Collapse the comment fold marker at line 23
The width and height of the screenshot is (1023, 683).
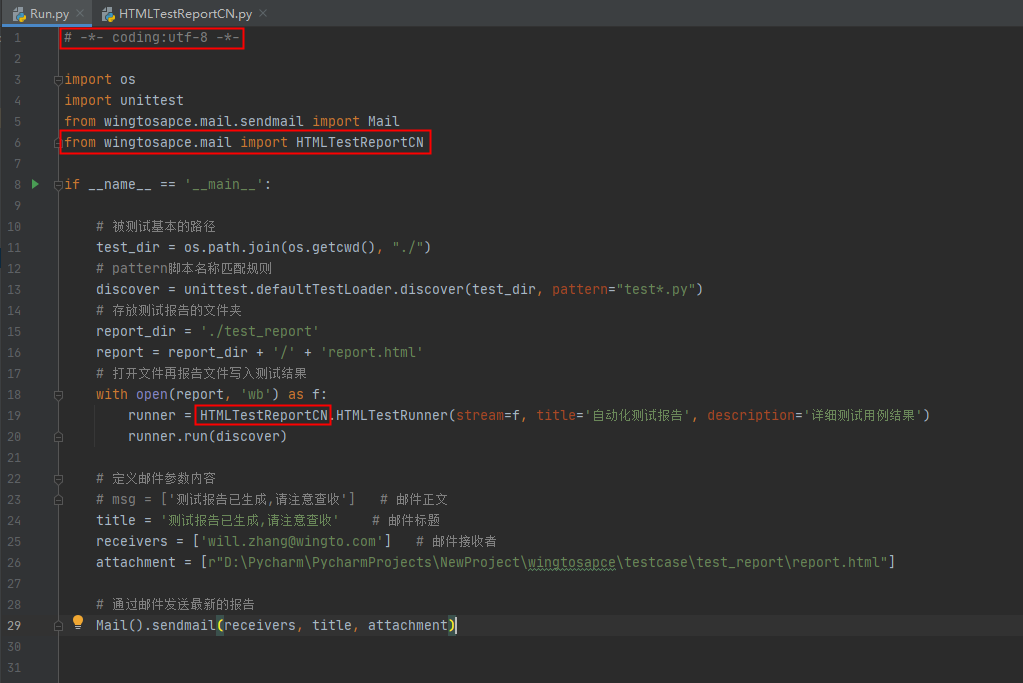pyautogui.click(x=57, y=499)
